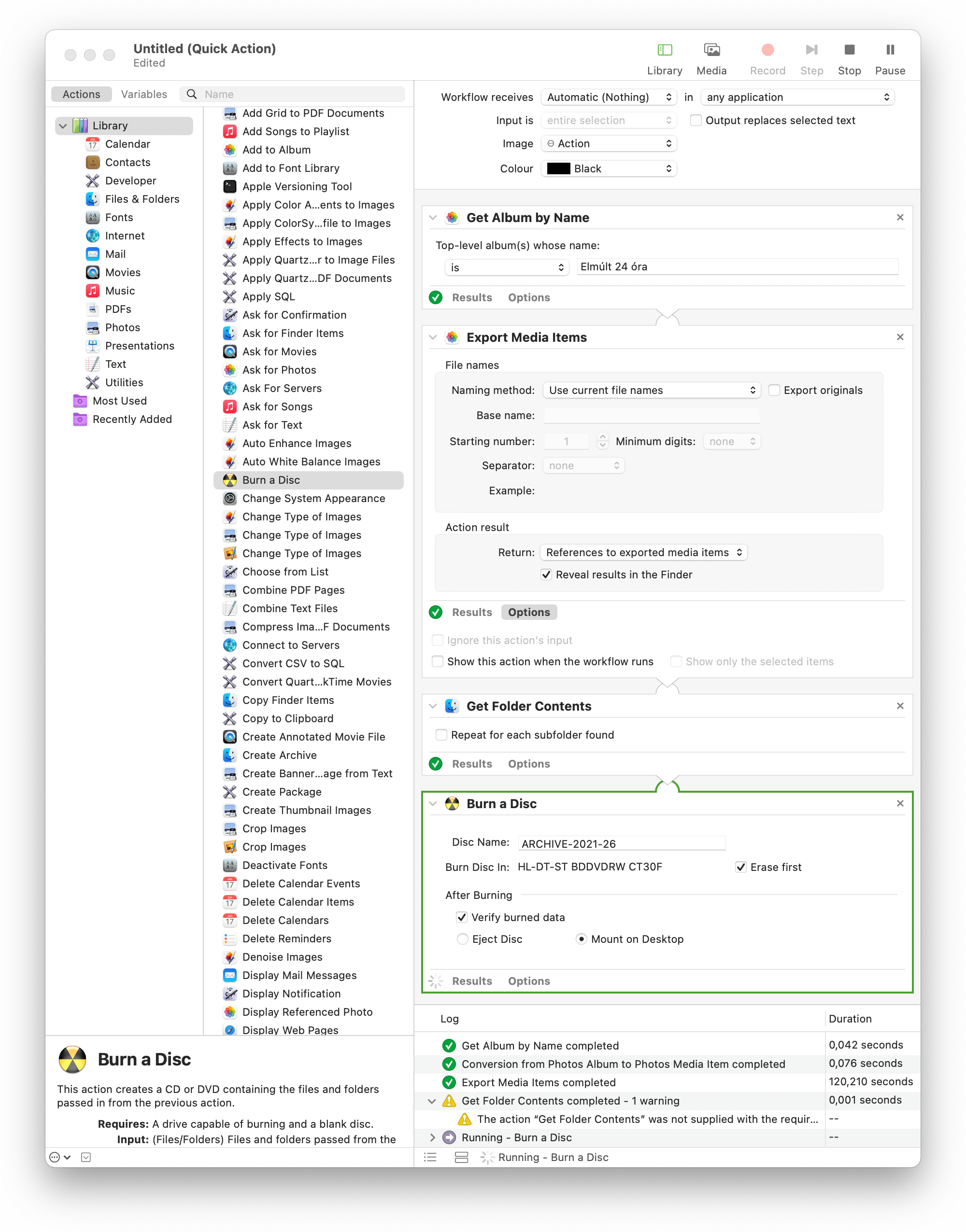Screen dimensions: 966x1232
Task: Switch the log to split rows view icon
Action: 462,1157
